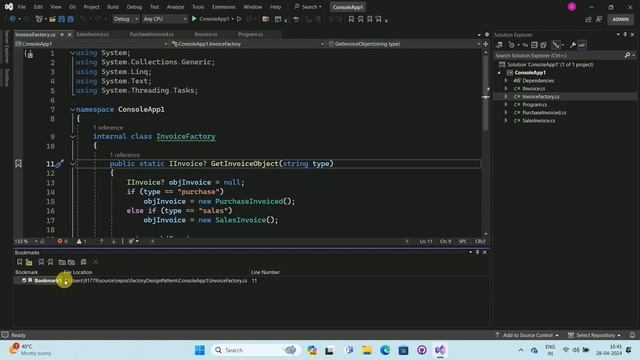Go to next bookmark in Bookmarks toolbar

click(50, 262)
